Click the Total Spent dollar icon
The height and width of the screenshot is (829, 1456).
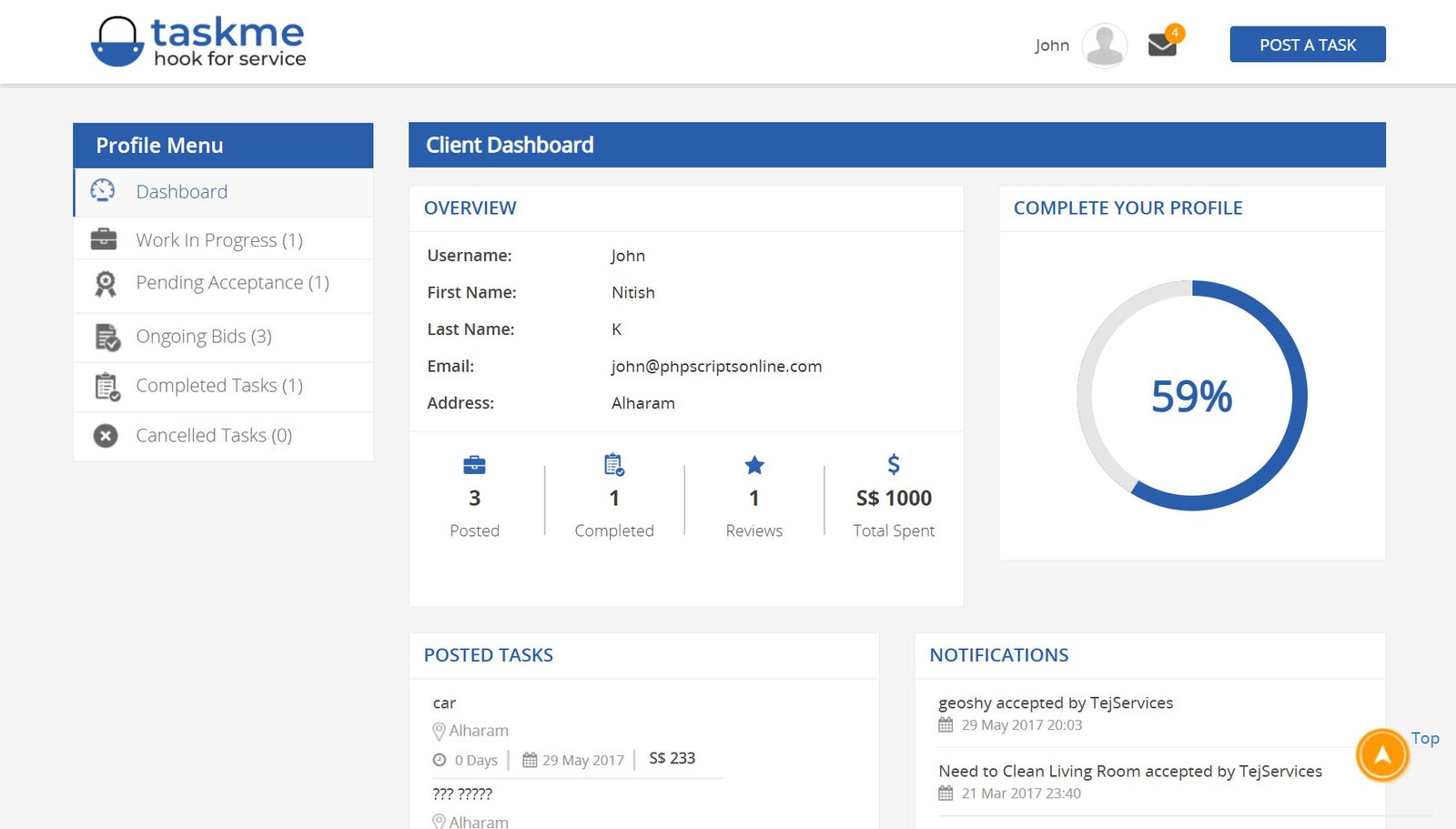point(894,464)
